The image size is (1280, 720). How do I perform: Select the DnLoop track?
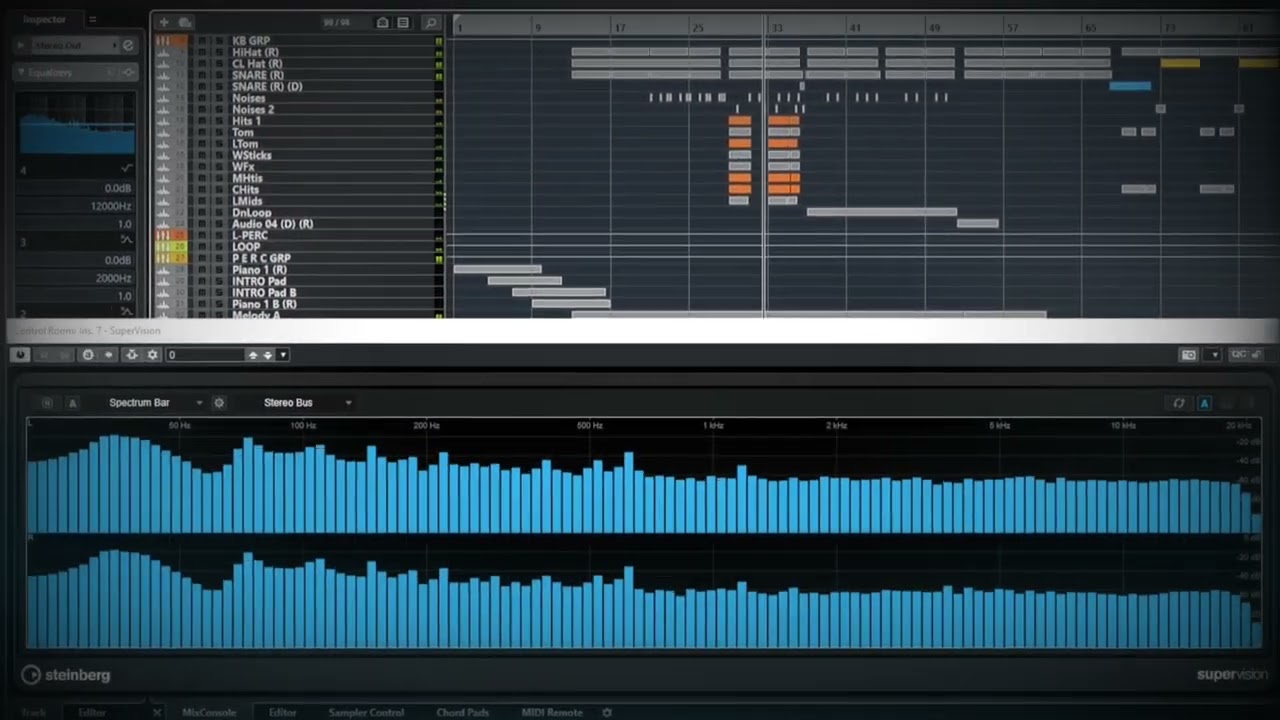pyautogui.click(x=252, y=212)
